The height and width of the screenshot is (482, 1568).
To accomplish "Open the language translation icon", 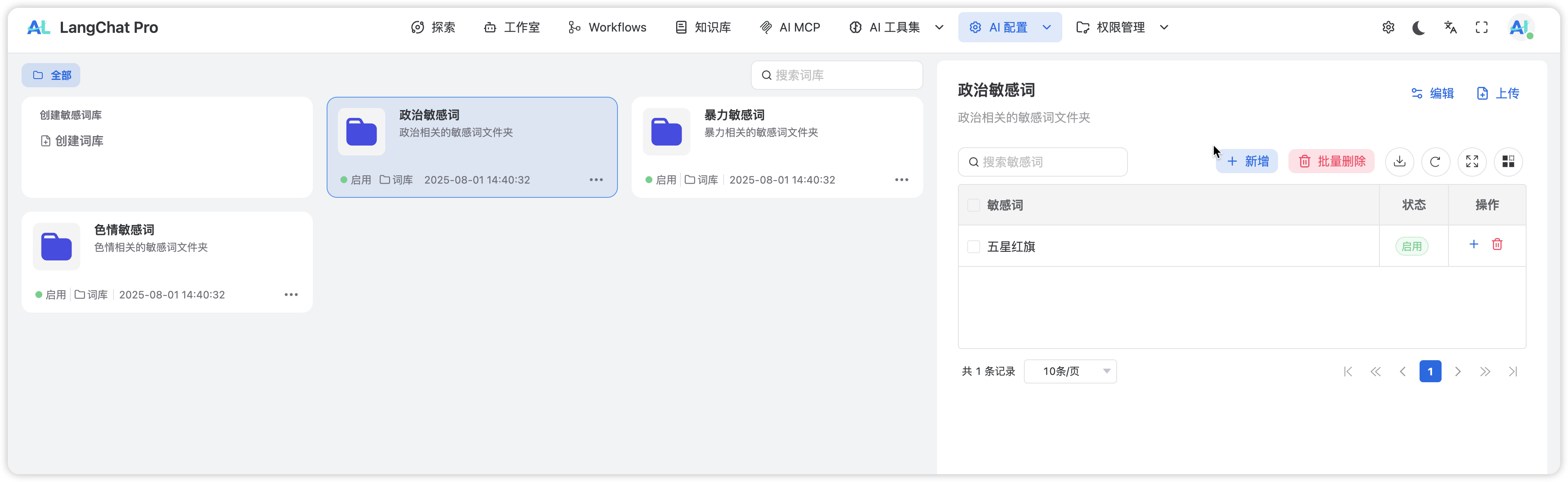I will coord(1450,27).
